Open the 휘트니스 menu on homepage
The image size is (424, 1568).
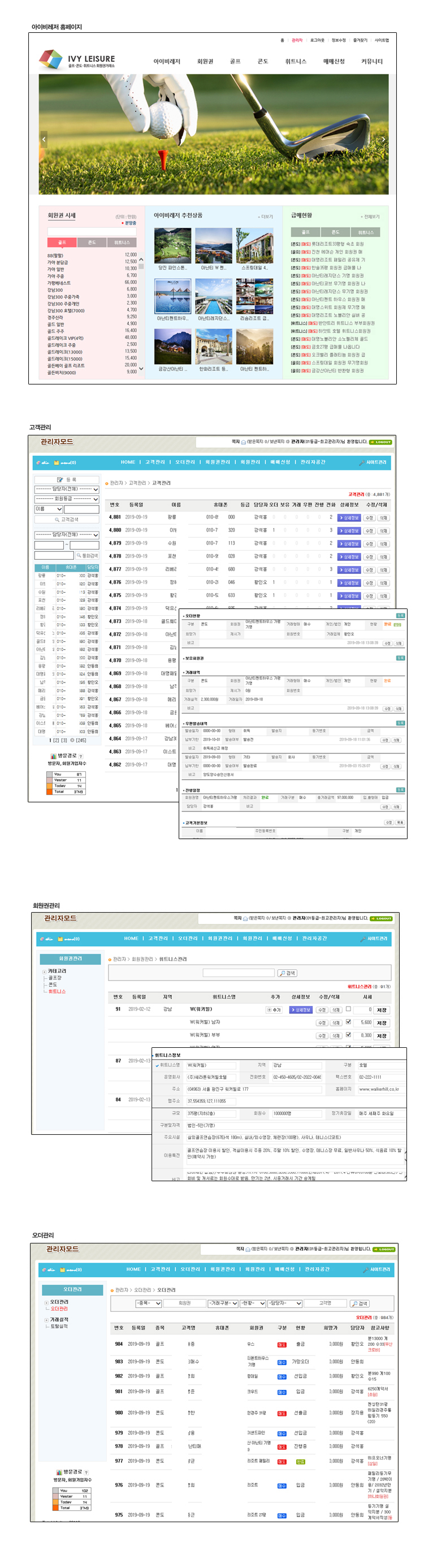click(296, 62)
